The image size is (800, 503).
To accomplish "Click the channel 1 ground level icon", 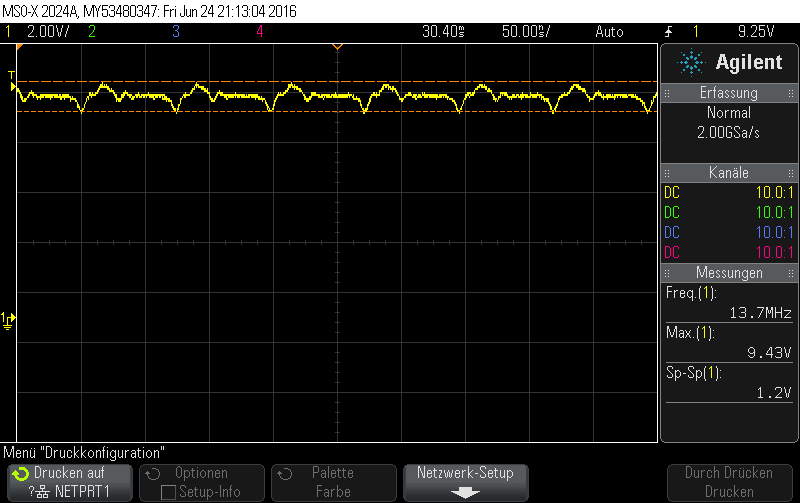I will click(x=8, y=321).
